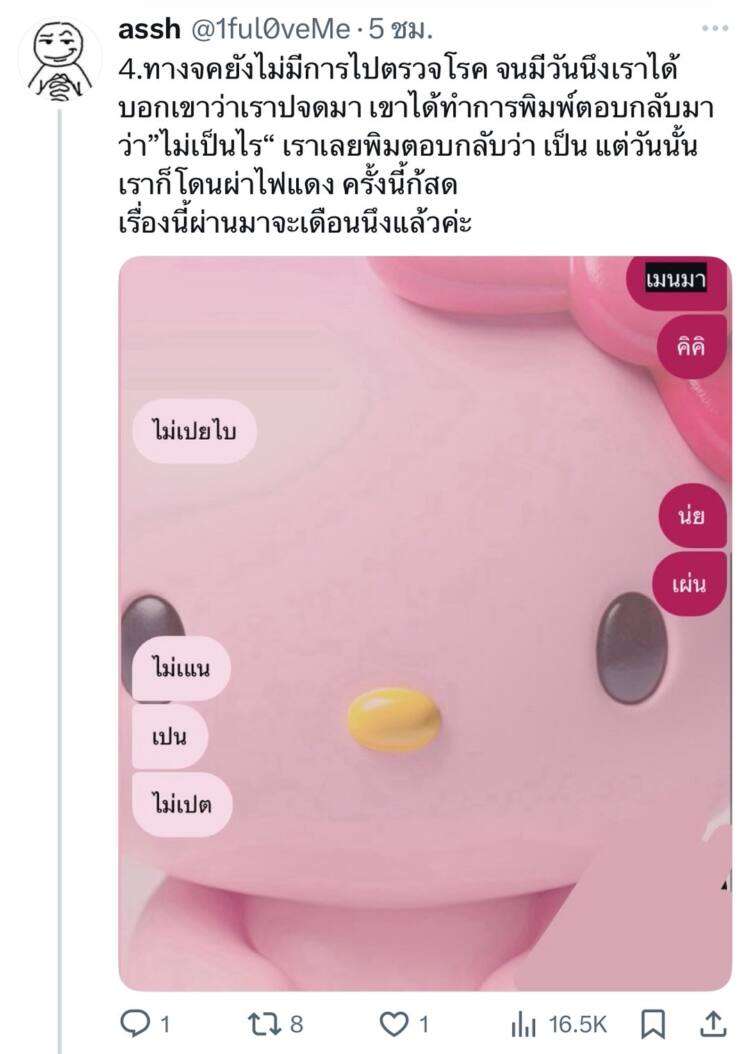Select the ไม่เปยใบ message bubble

195,431
